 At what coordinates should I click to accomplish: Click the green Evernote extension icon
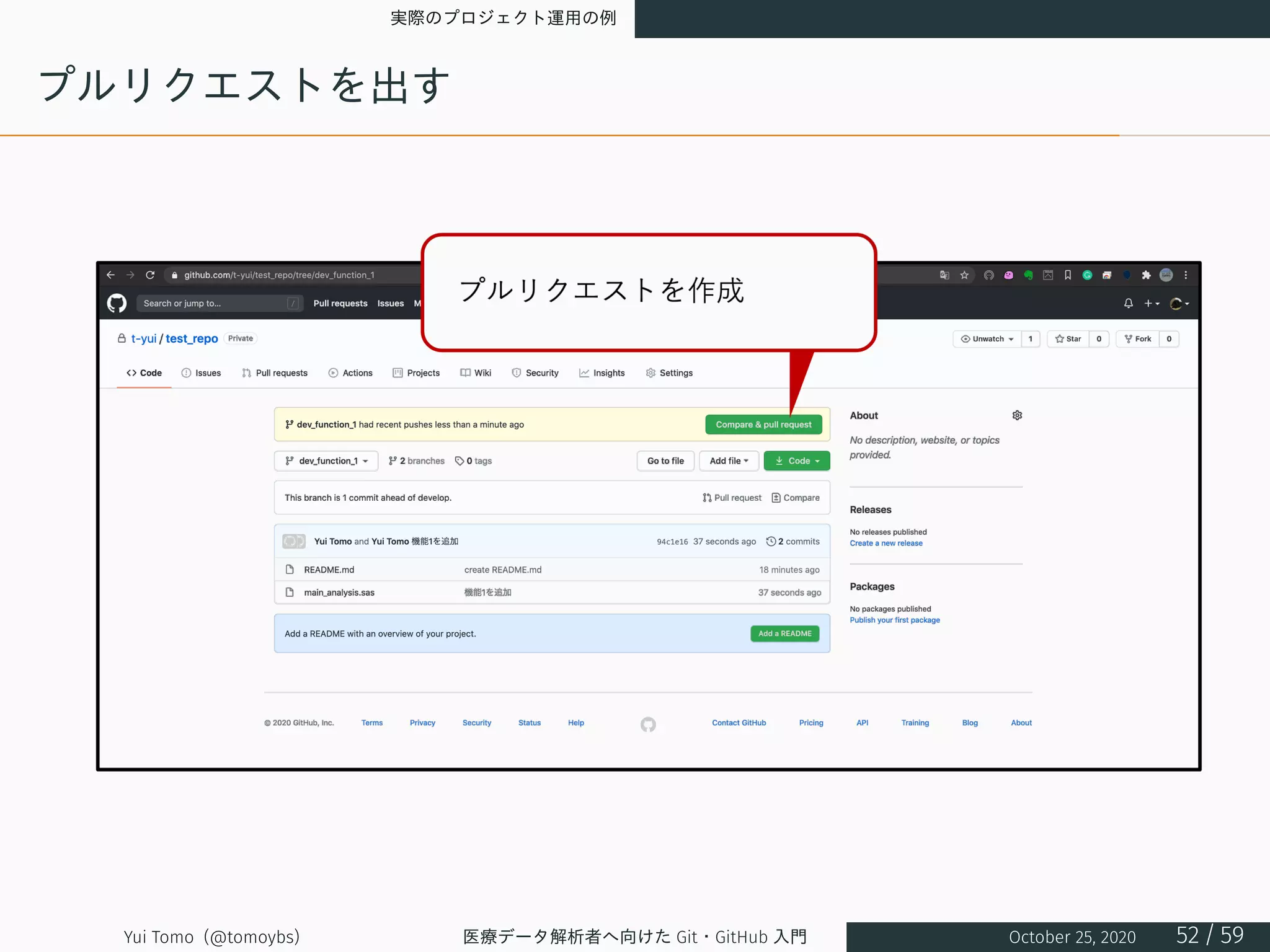pyautogui.click(x=1029, y=275)
